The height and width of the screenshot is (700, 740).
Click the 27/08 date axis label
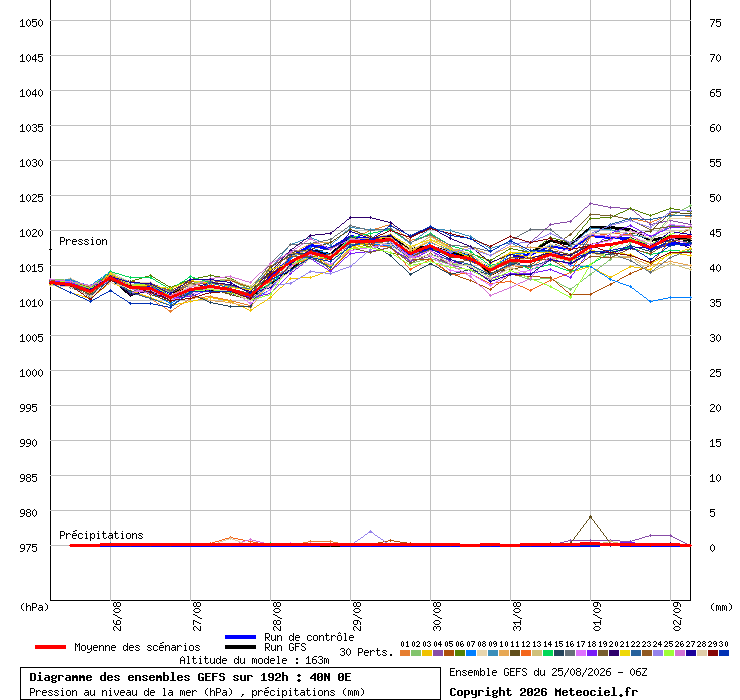197,616
